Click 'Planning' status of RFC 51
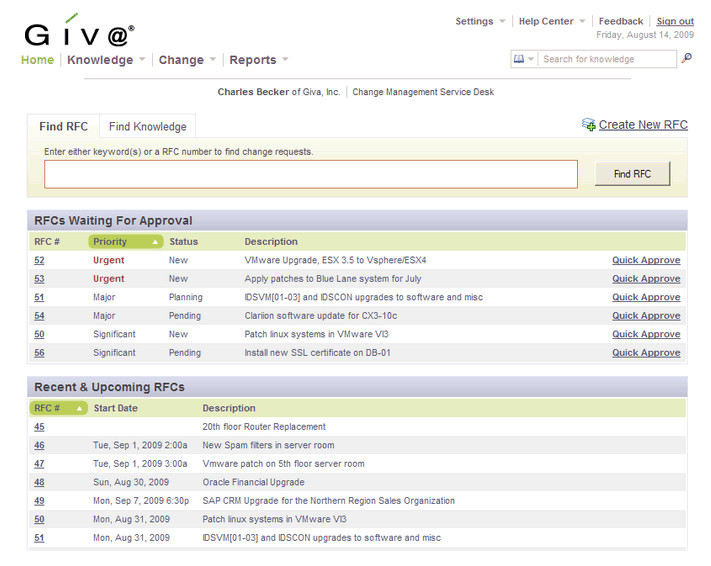711x566 pixels. 185,298
